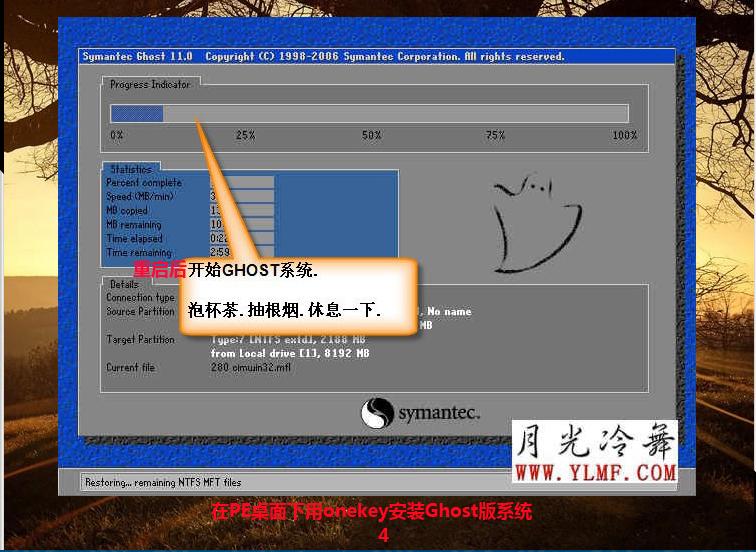Select the 'Details' panel label
Viewport: 756px width, 552px height.
coord(124,284)
